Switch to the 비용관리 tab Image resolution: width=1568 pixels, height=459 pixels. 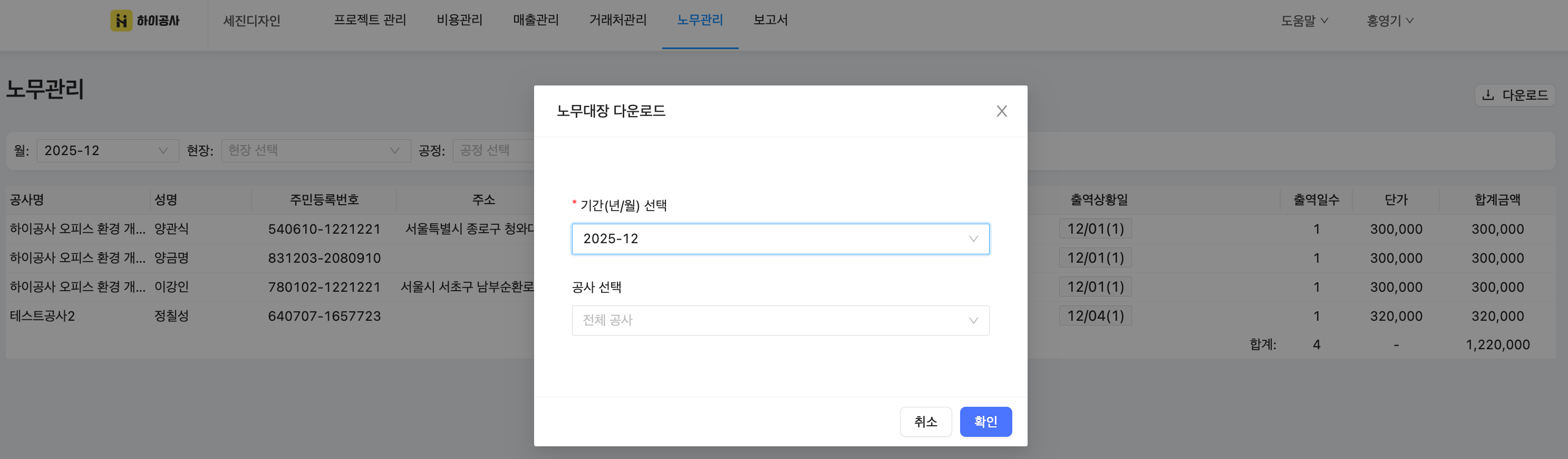[459, 20]
